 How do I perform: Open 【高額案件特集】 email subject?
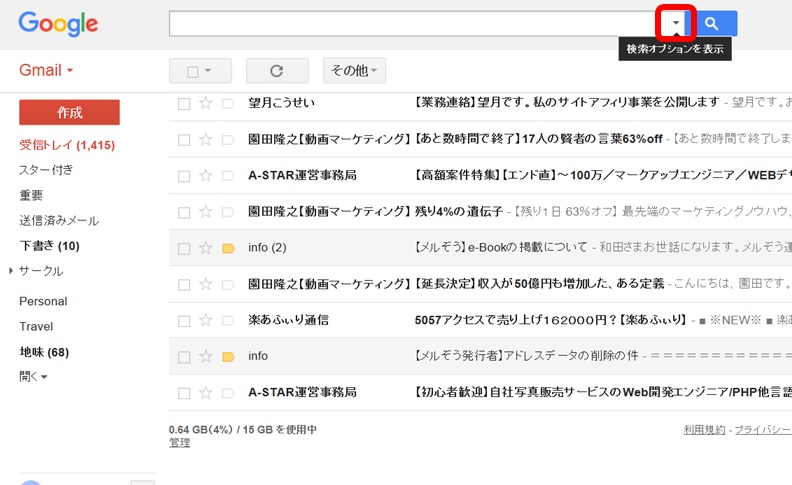(602, 175)
